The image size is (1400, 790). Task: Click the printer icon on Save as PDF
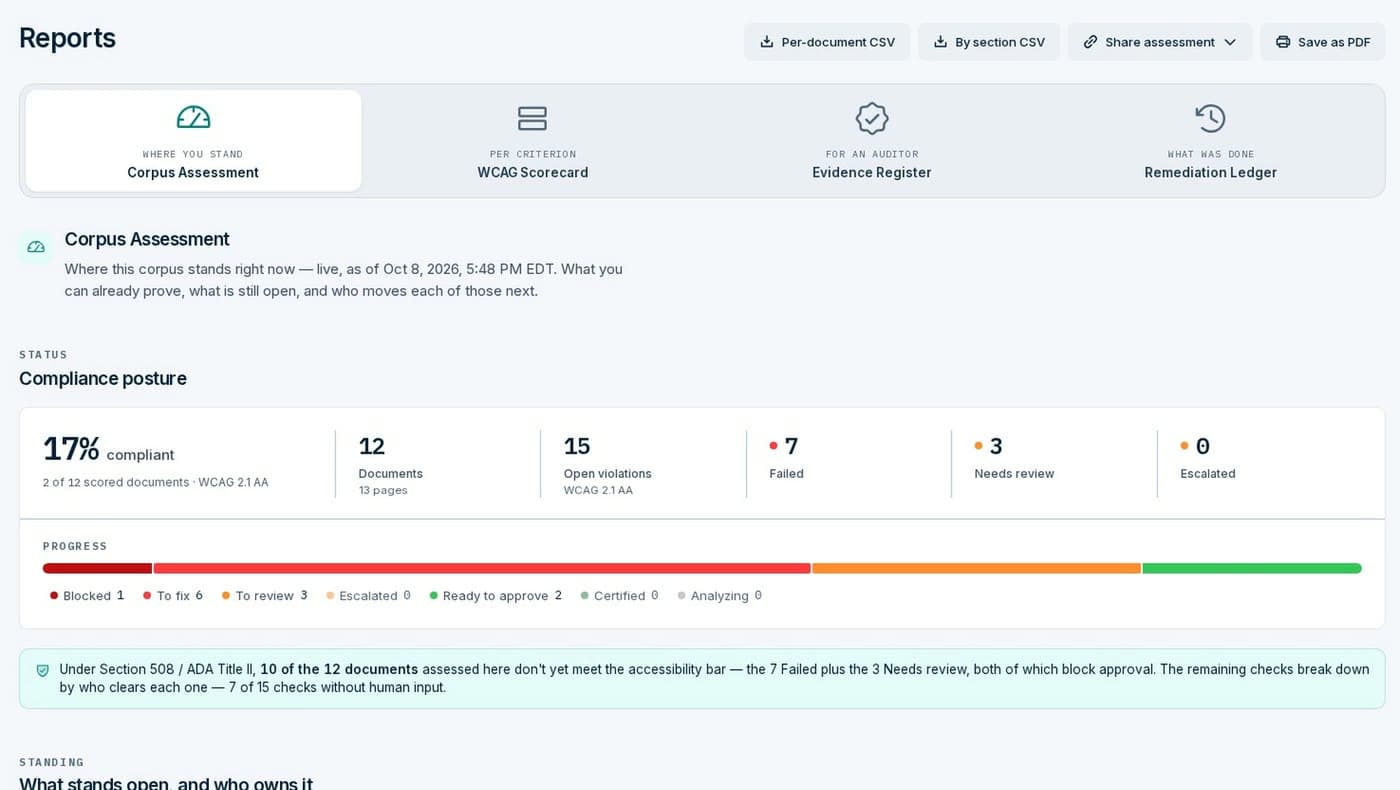click(x=1283, y=42)
